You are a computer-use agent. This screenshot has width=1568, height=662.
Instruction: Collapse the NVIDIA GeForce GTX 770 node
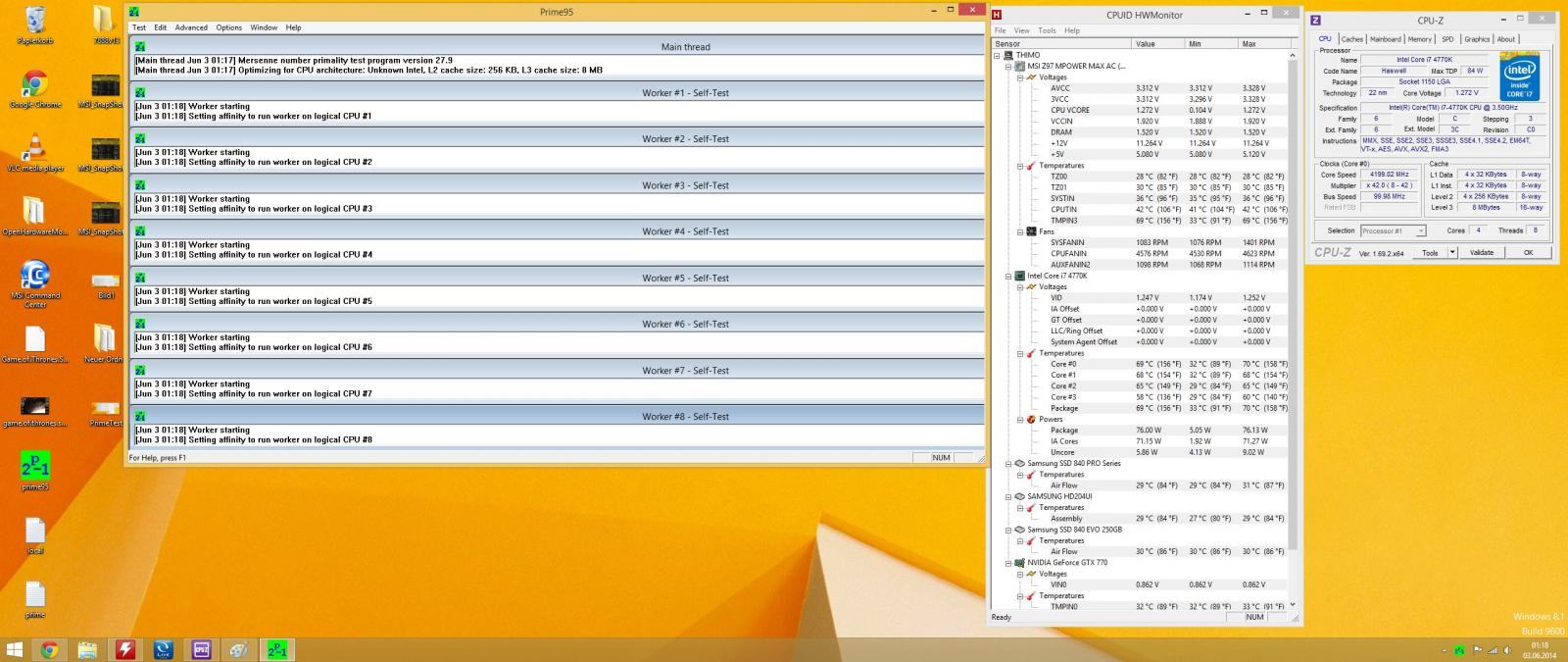click(1007, 563)
